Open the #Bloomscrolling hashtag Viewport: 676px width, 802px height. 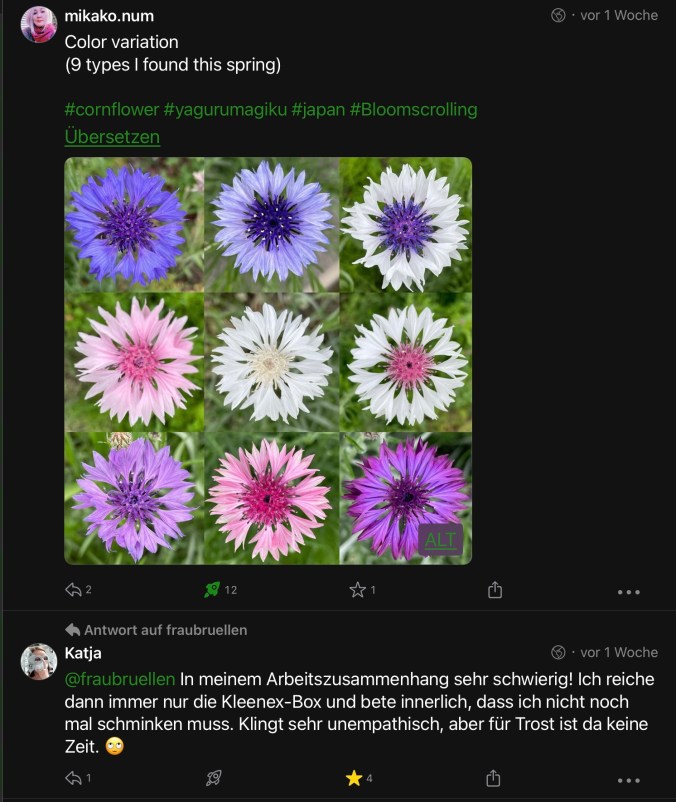(x=413, y=109)
